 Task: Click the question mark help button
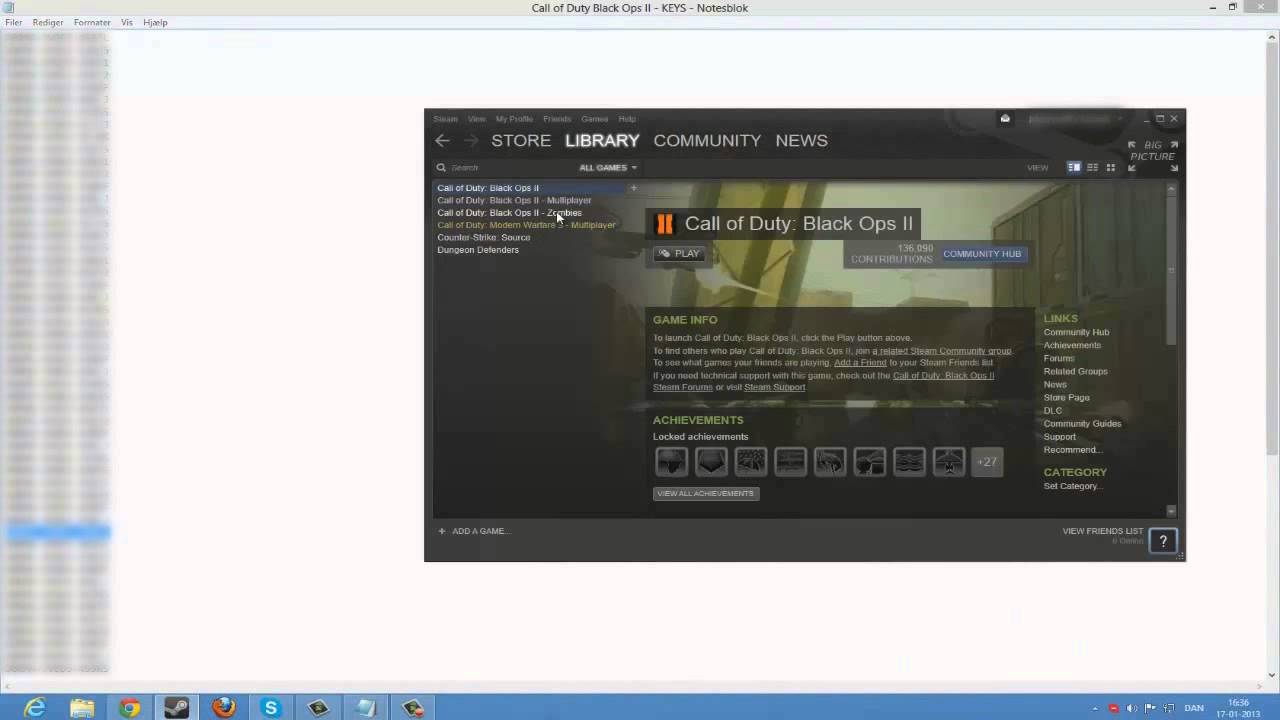(x=1163, y=541)
